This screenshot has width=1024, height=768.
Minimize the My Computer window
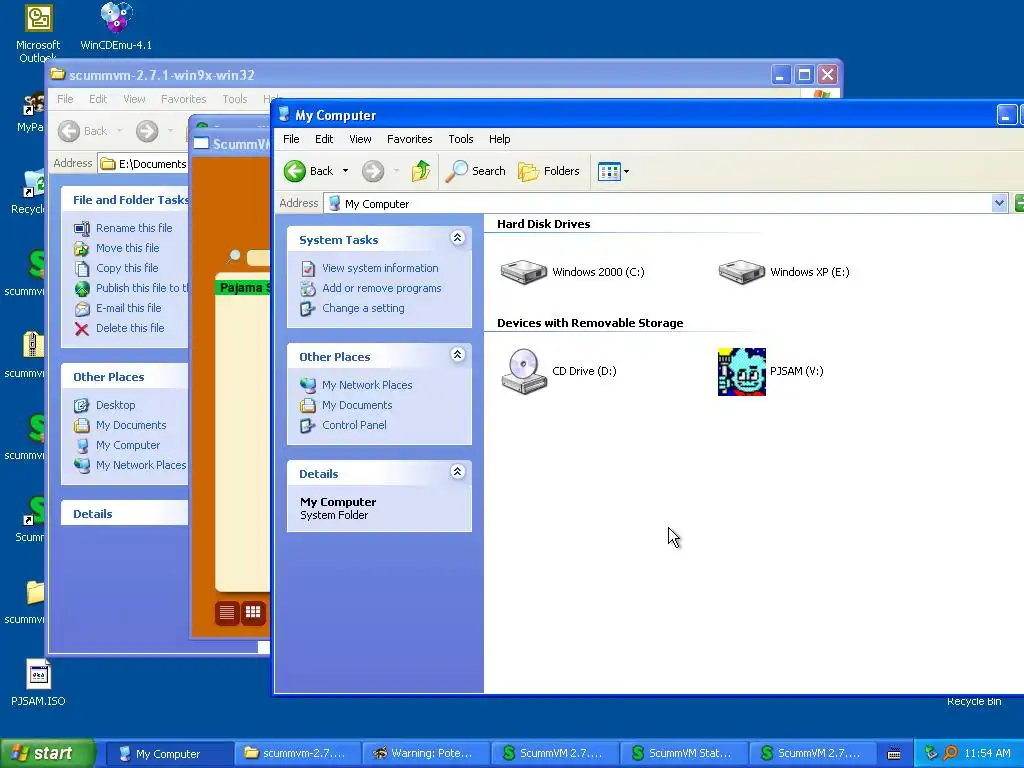click(1006, 115)
